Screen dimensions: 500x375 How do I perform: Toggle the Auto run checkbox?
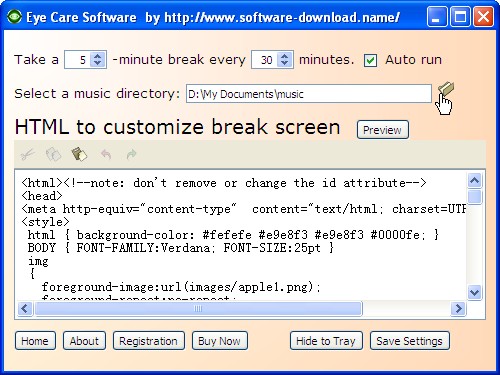pyautogui.click(x=370, y=60)
